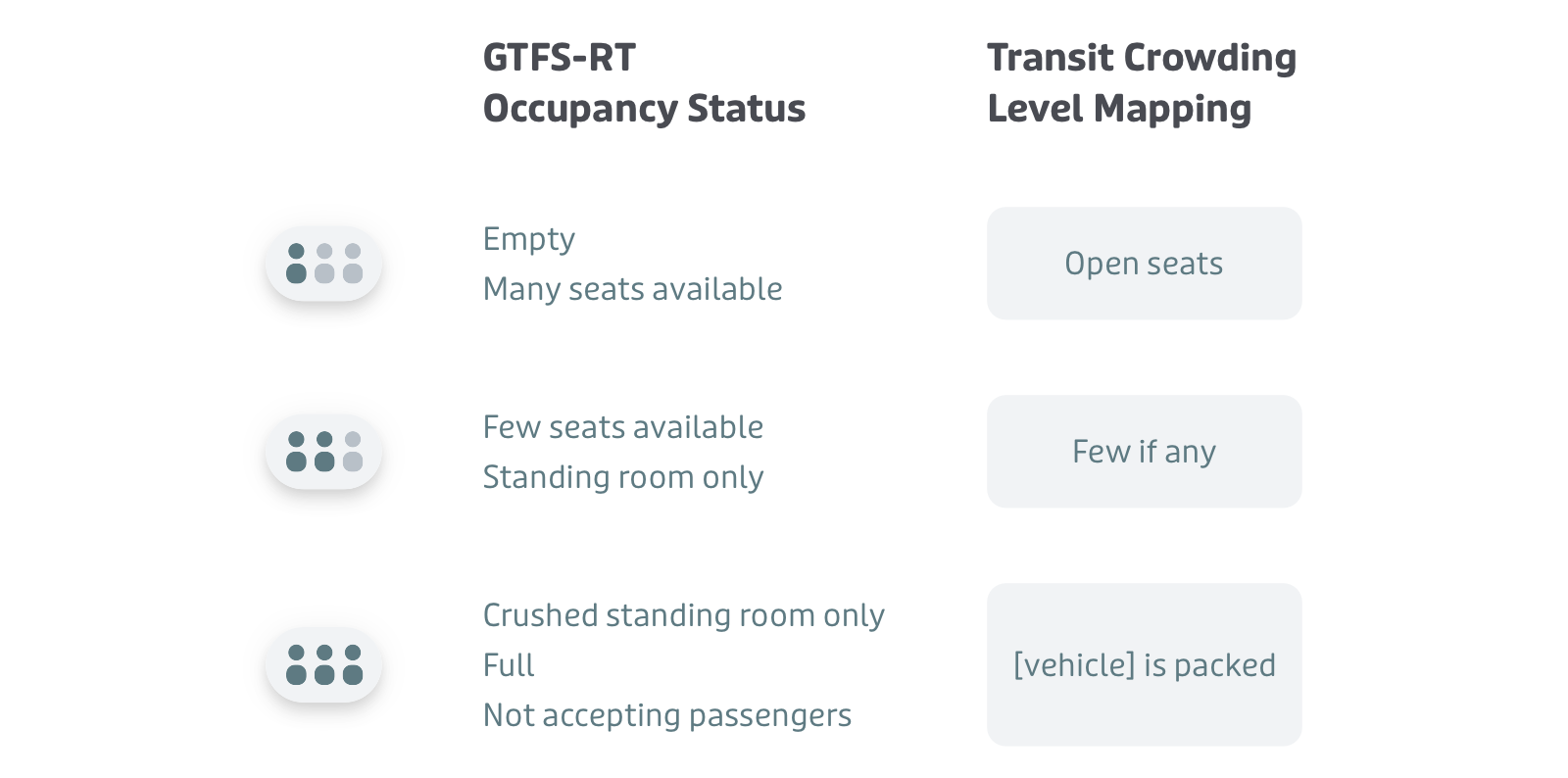Screen dimensions: 1568x778
Task: Click the faded person in the medium crowding icon
Action: click(353, 452)
